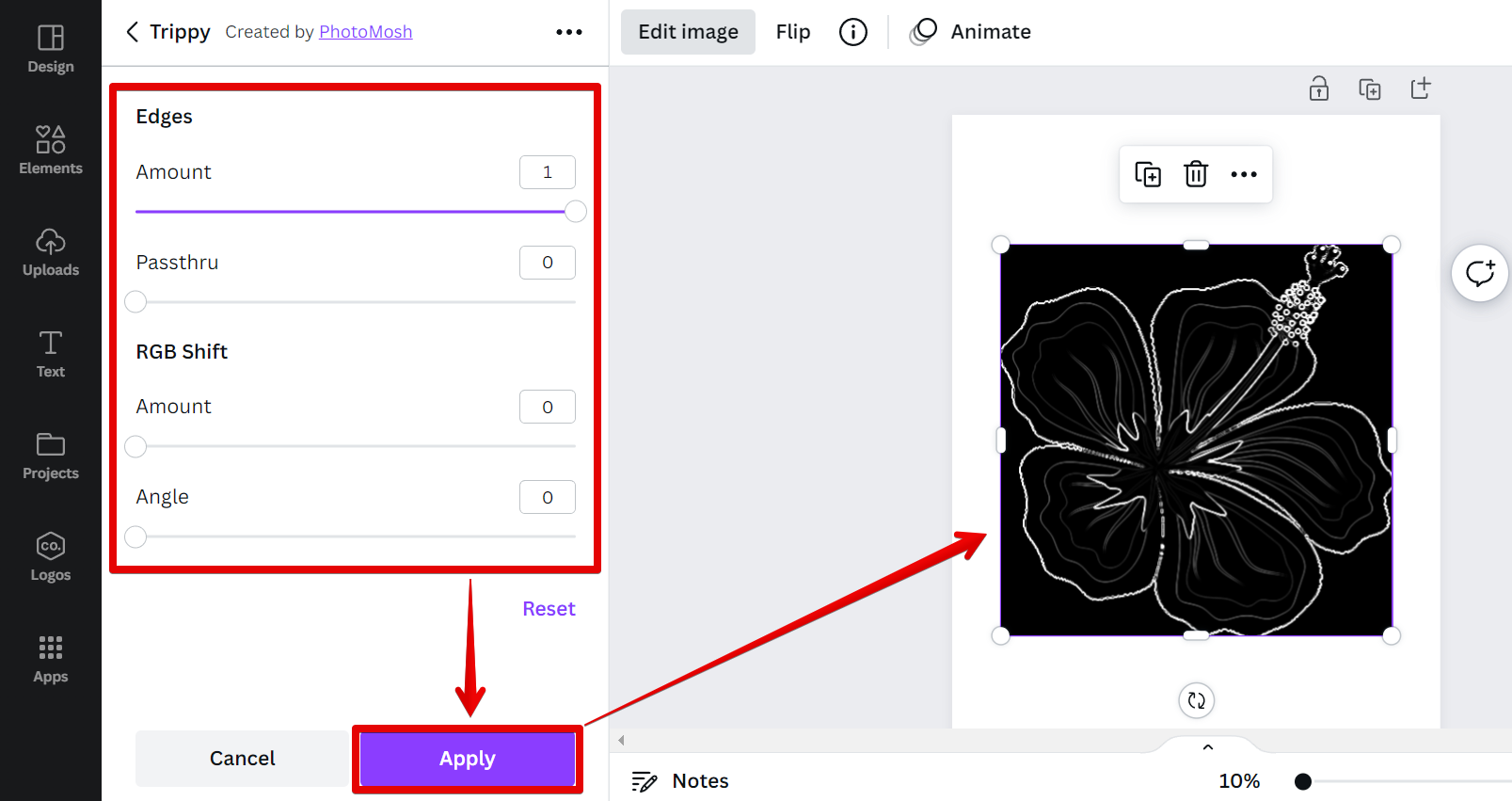
Task: Open the Logos brand panel
Action: 51,557
